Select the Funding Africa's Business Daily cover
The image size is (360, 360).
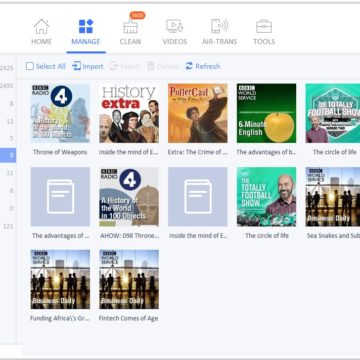60,279
